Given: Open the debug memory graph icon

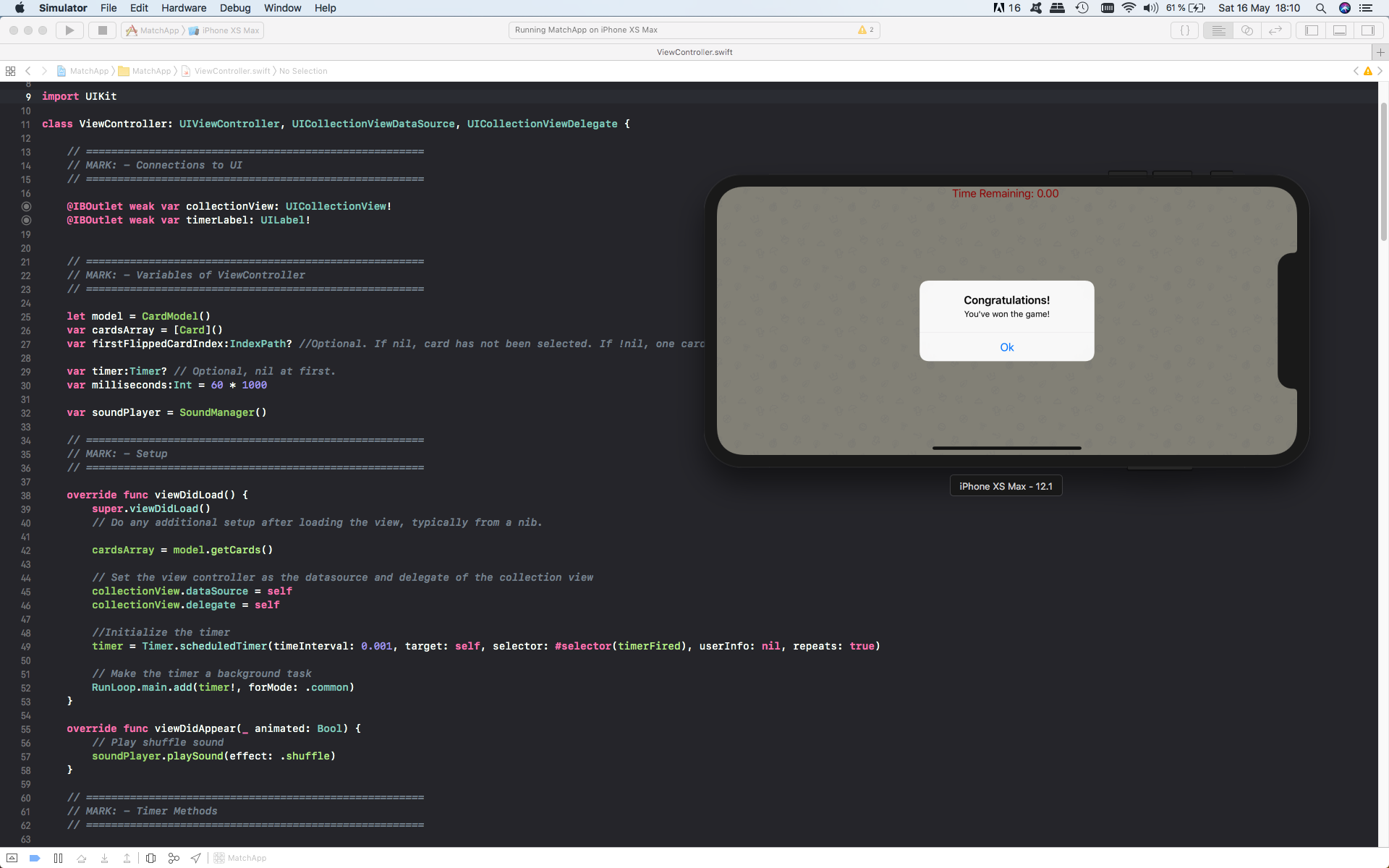Looking at the screenshot, I should (x=174, y=858).
